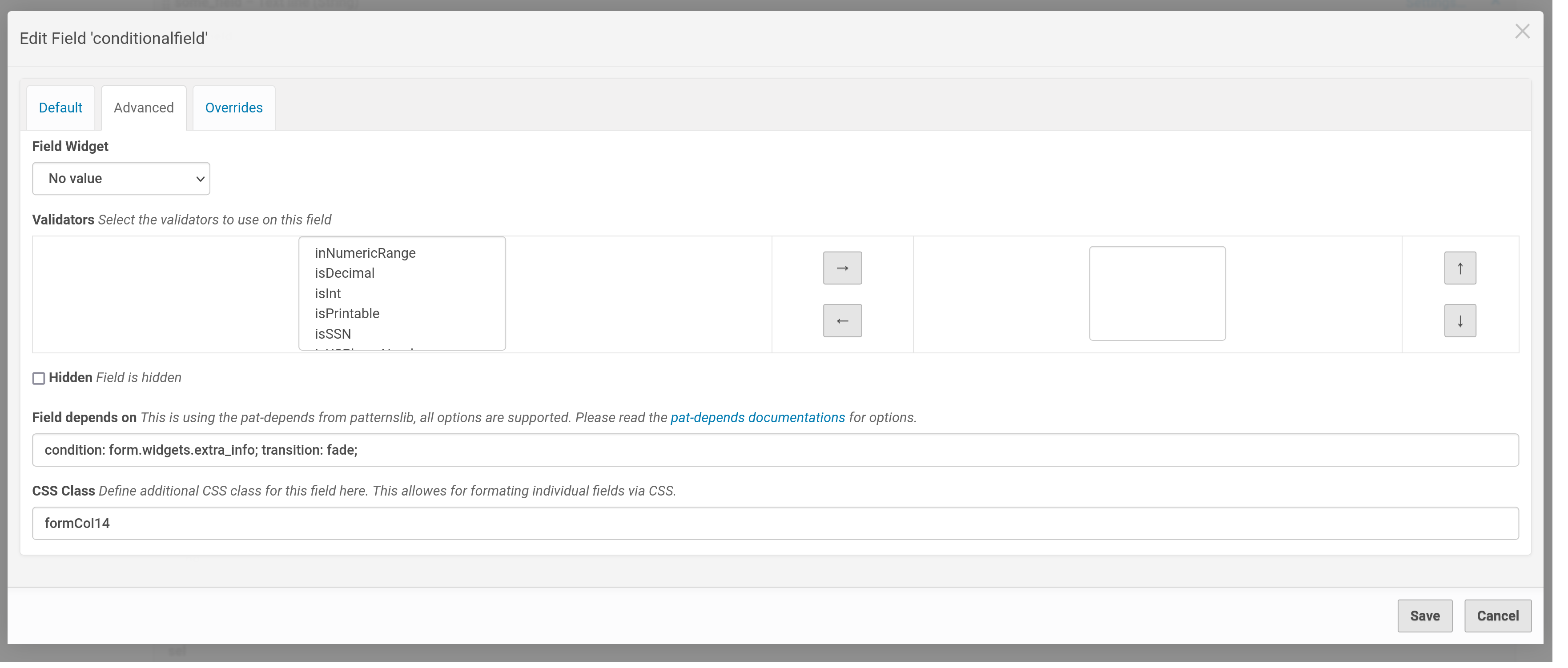
Task: Enable the Hidden field checkbox
Action: click(38, 378)
